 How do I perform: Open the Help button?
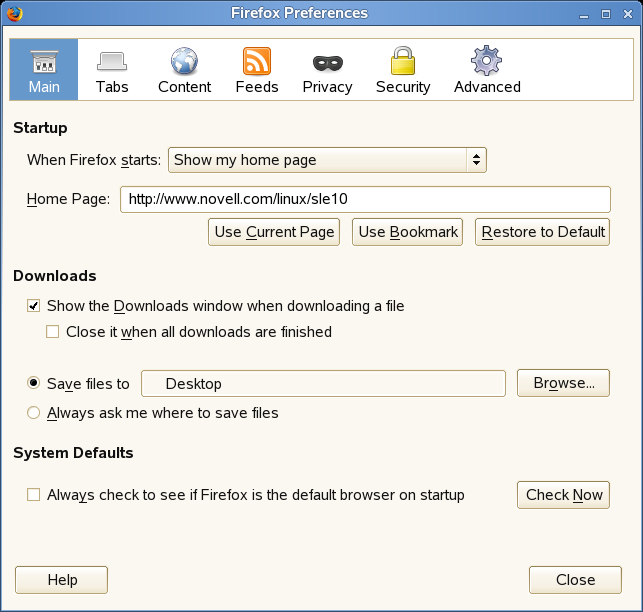point(62,580)
